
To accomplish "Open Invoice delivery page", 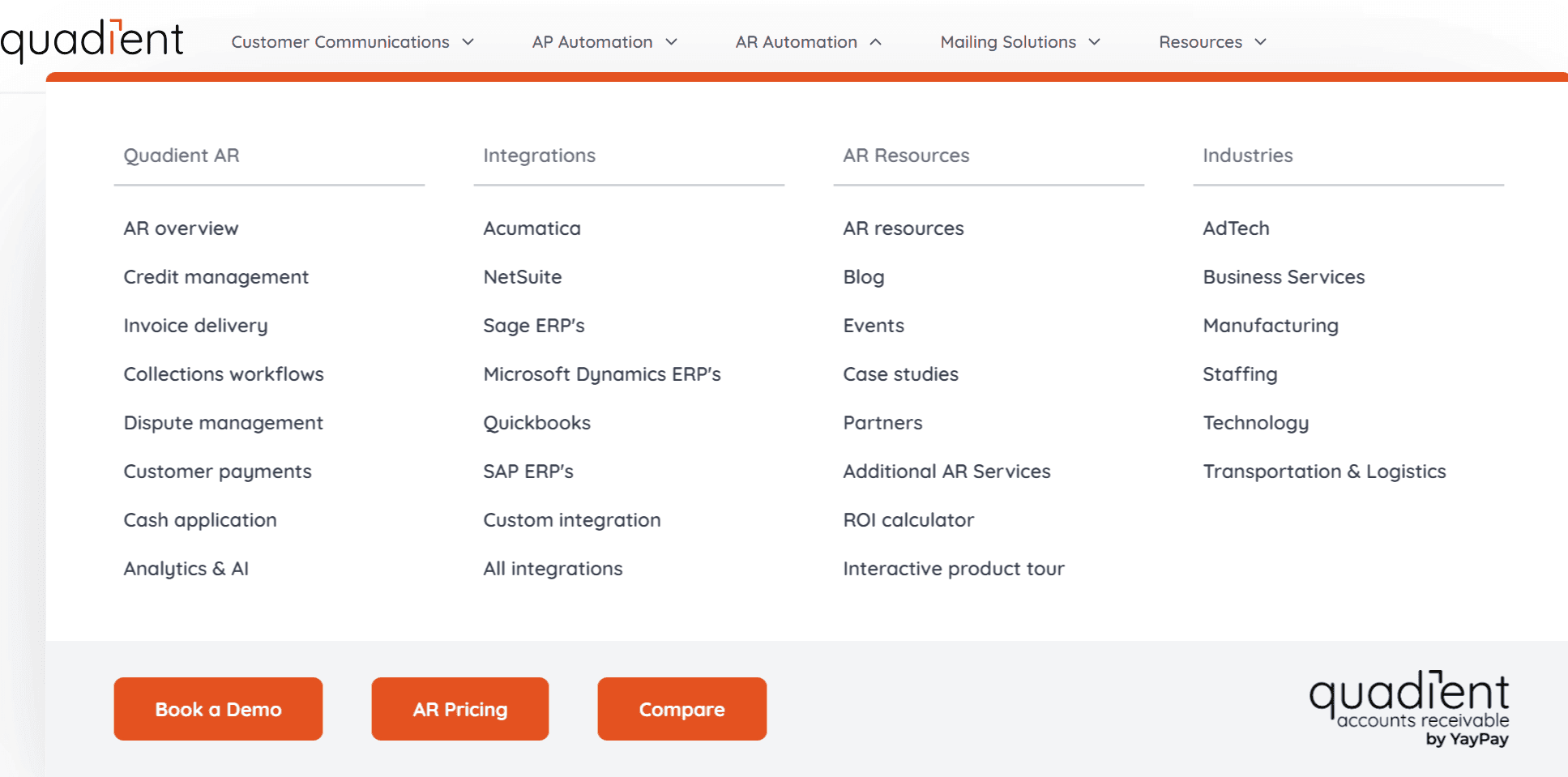I will click(x=195, y=326).
